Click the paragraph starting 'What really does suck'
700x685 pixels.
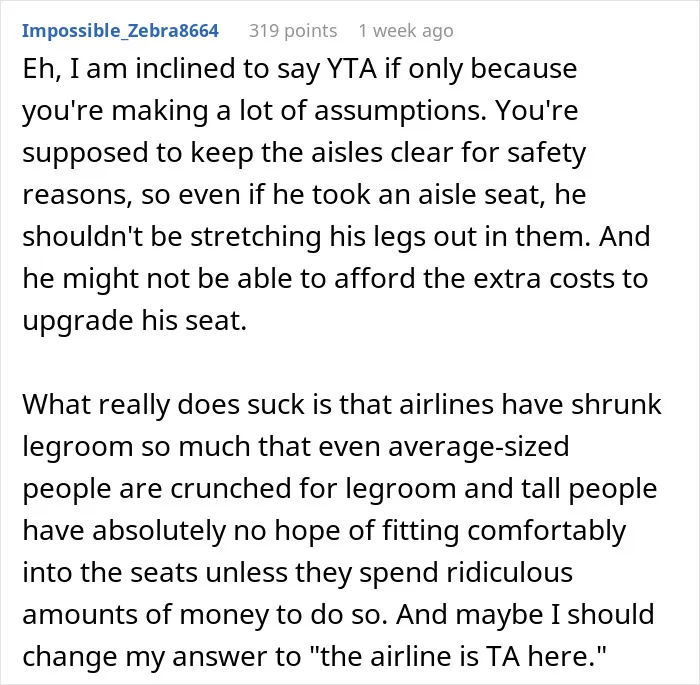point(342,530)
